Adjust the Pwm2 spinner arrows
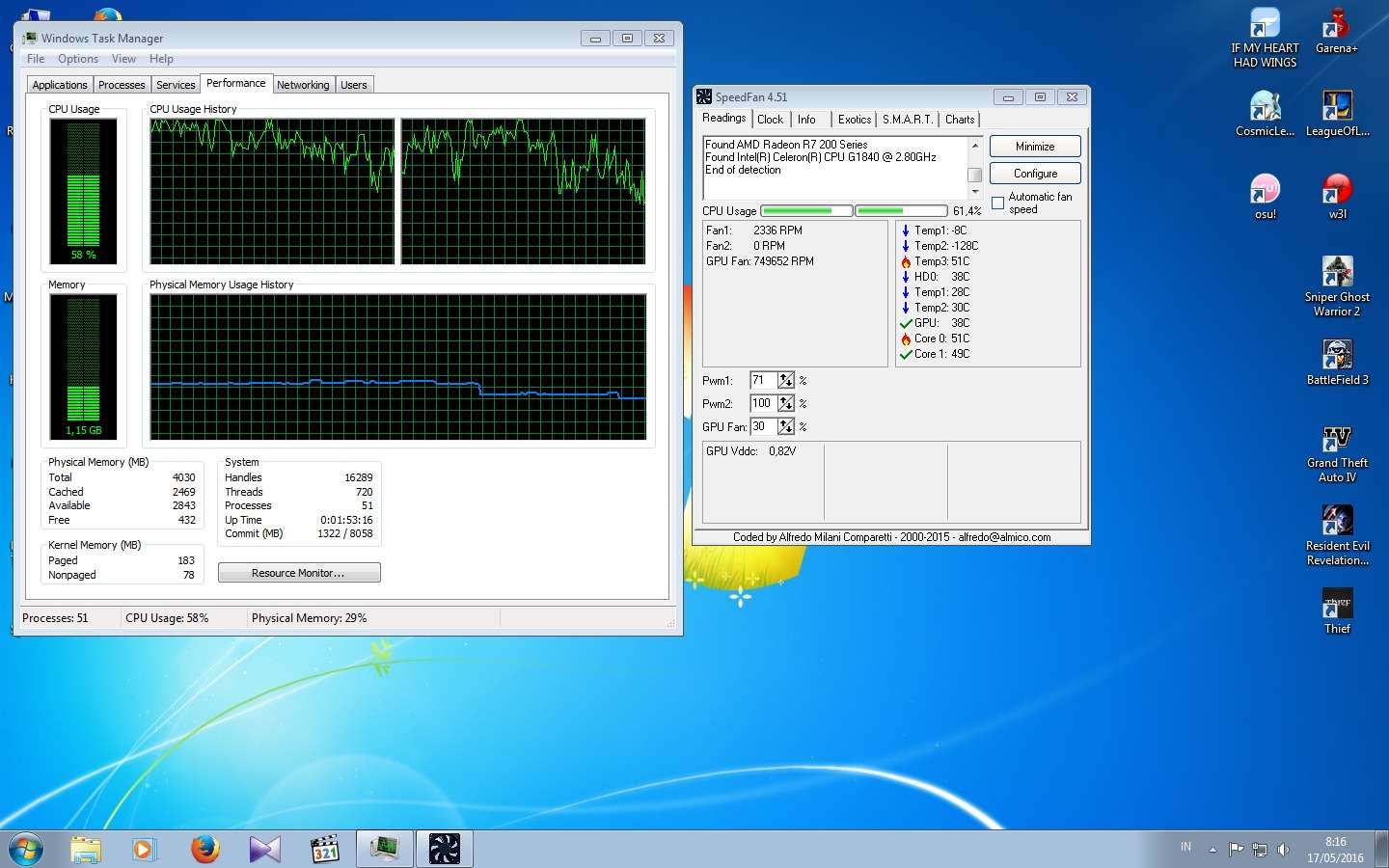 tap(786, 403)
